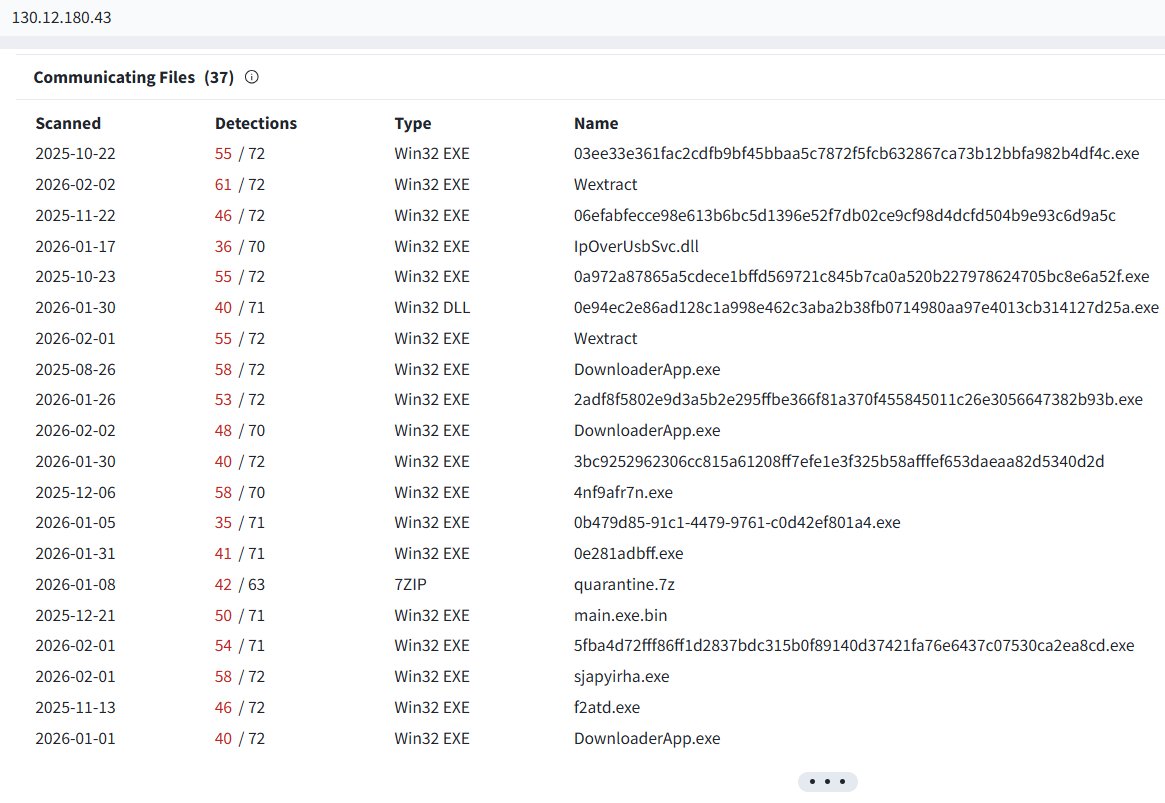Open DownloaderApp.exe scanned 2026-01-01
This screenshot has height=803, width=1165.
click(x=646, y=738)
